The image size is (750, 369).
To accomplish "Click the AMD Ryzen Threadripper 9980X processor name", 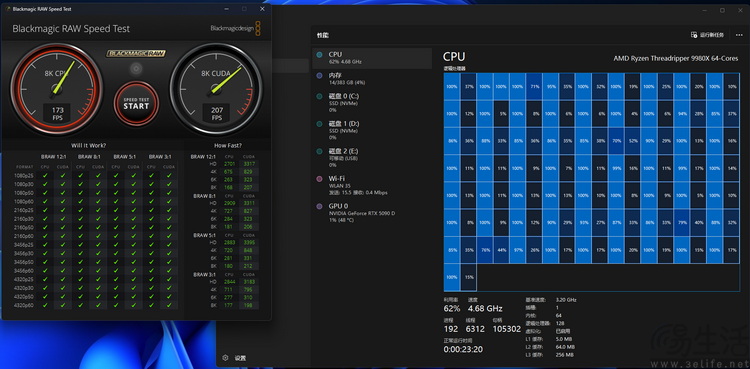I will 676,58.
